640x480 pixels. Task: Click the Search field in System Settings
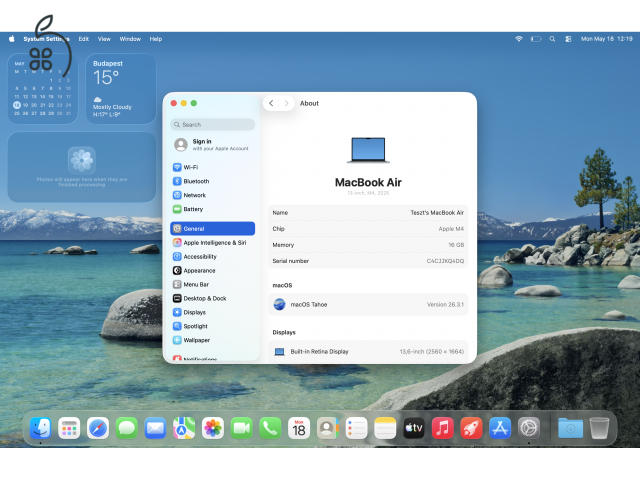(x=213, y=124)
